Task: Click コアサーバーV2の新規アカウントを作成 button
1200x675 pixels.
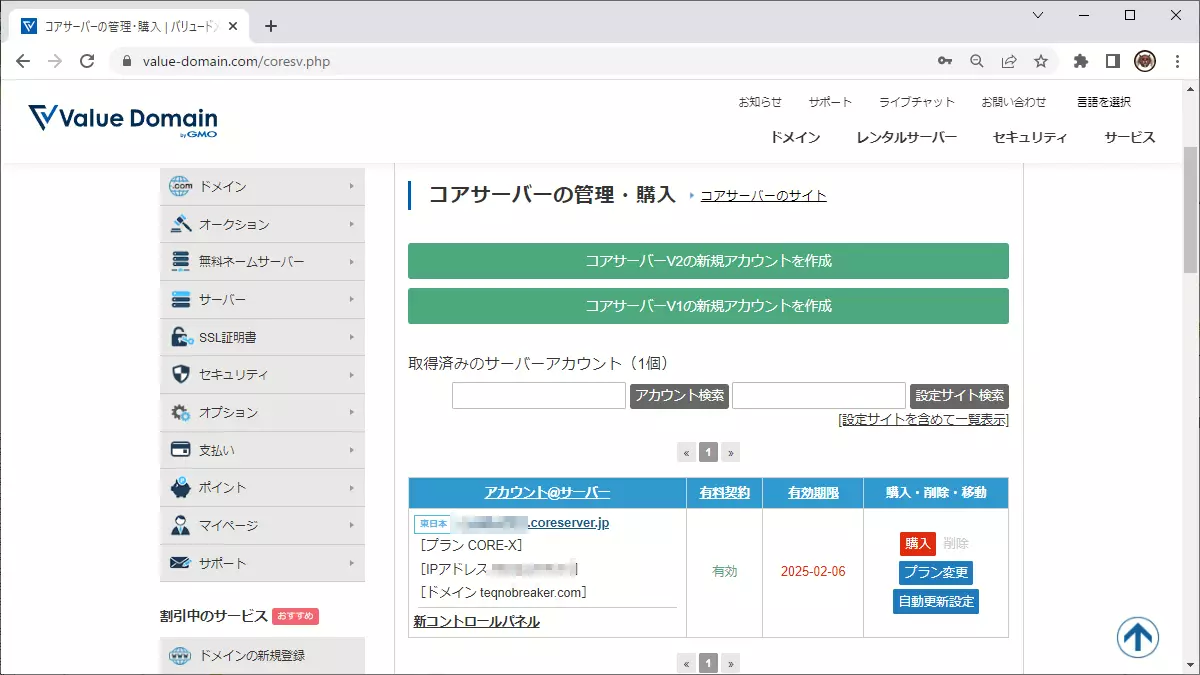Action: 708,261
